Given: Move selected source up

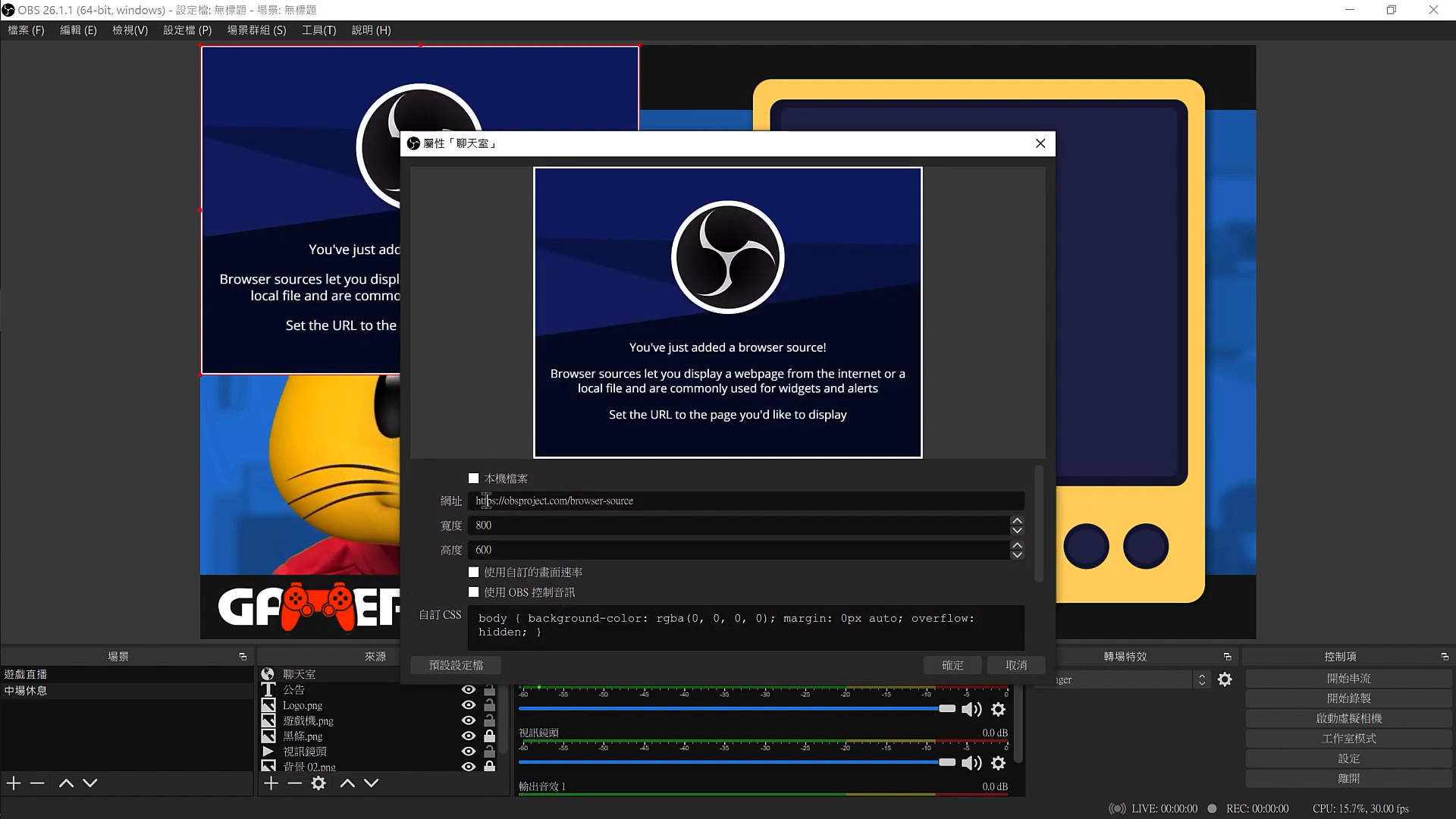Looking at the screenshot, I should pyautogui.click(x=347, y=783).
